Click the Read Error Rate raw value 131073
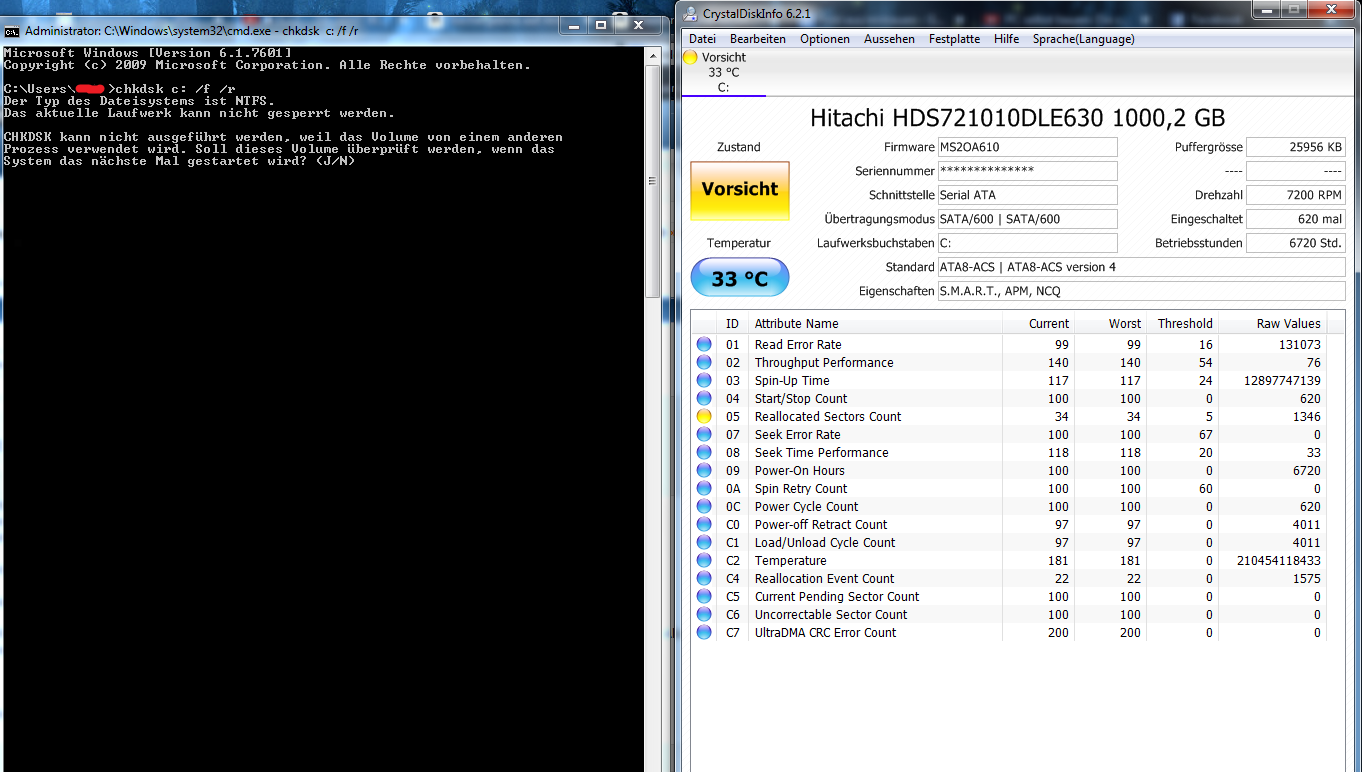 coord(1299,345)
